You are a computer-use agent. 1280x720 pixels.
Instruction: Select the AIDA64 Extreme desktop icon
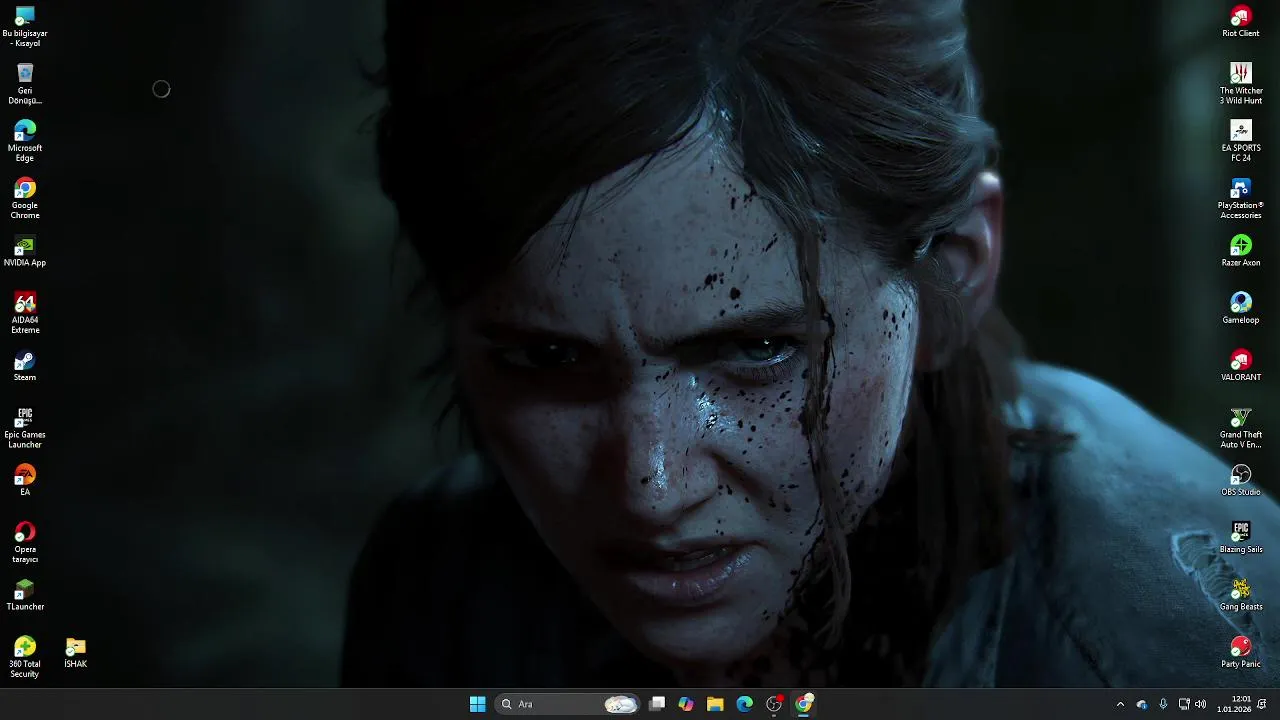click(25, 313)
